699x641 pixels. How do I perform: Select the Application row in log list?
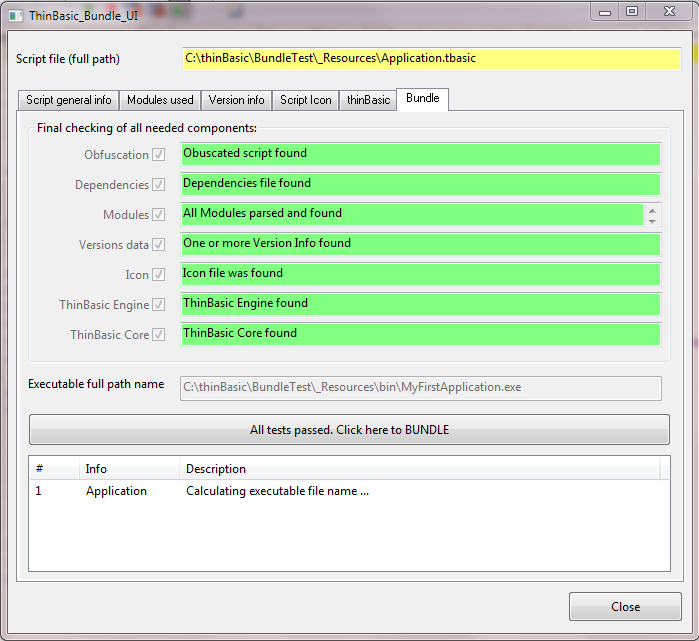point(116,491)
